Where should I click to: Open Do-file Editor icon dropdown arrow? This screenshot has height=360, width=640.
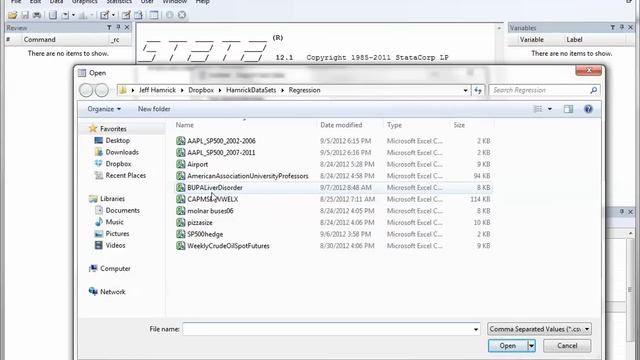[x=113, y=15]
